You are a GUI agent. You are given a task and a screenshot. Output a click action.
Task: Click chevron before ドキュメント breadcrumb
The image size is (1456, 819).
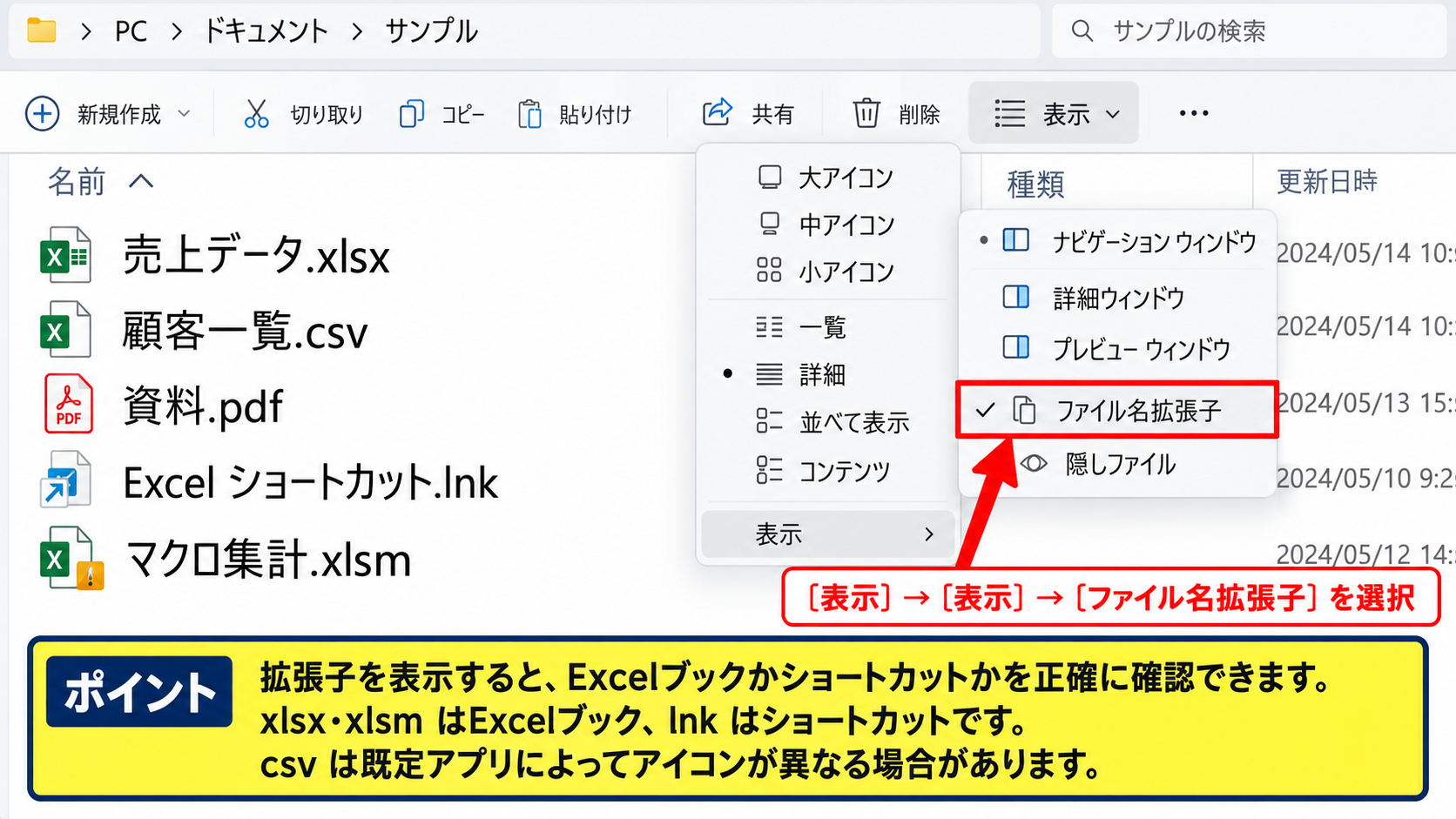[177, 32]
